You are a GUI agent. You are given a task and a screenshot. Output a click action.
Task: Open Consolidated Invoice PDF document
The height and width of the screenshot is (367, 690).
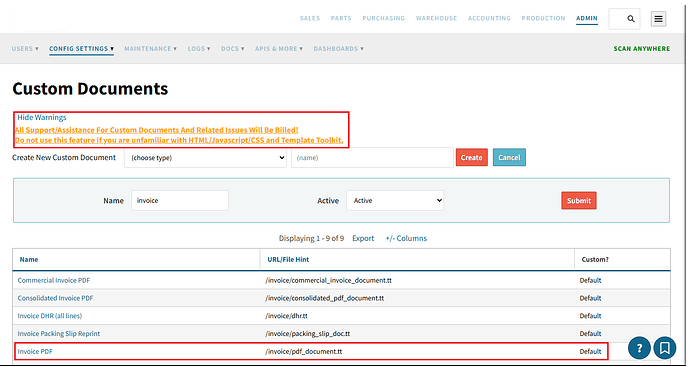tap(55, 298)
